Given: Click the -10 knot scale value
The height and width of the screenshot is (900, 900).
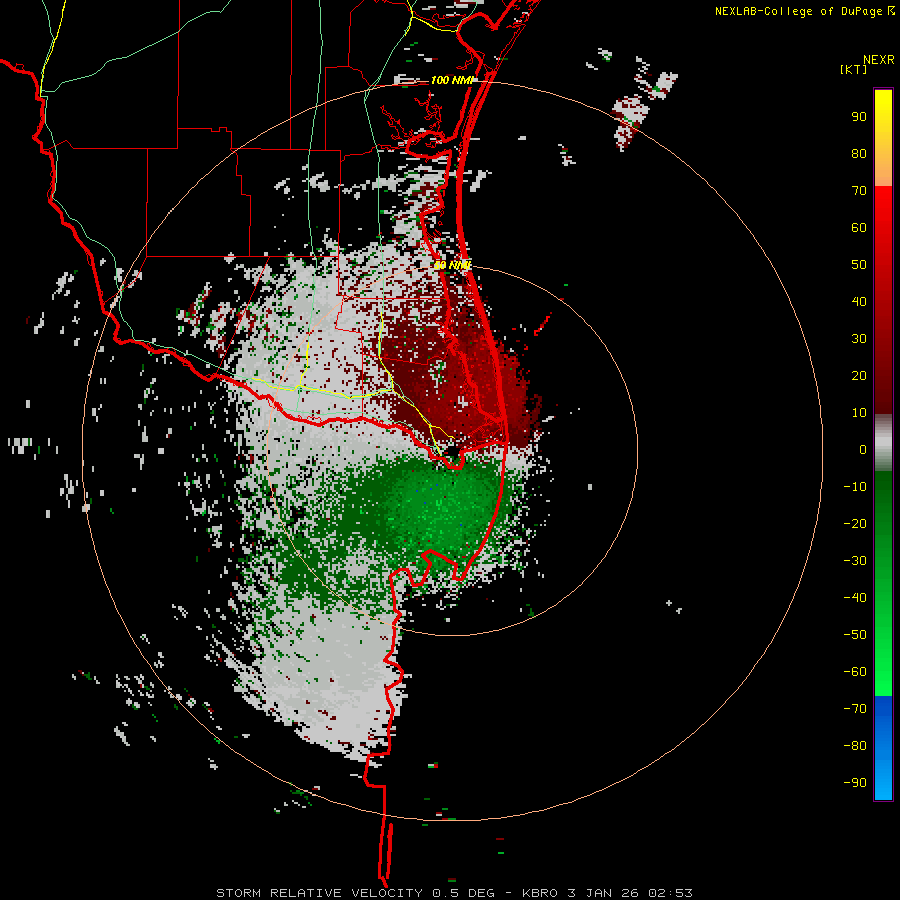Looking at the screenshot, I should pos(855,487).
